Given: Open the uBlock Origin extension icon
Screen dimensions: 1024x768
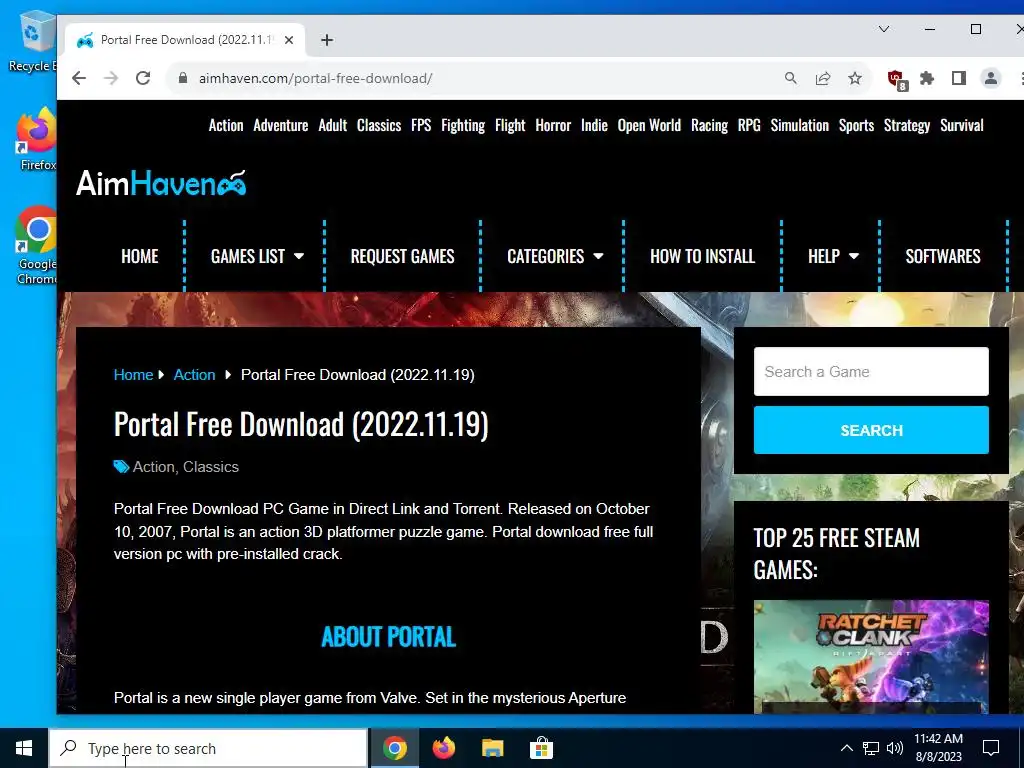Looking at the screenshot, I should click(x=897, y=80).
